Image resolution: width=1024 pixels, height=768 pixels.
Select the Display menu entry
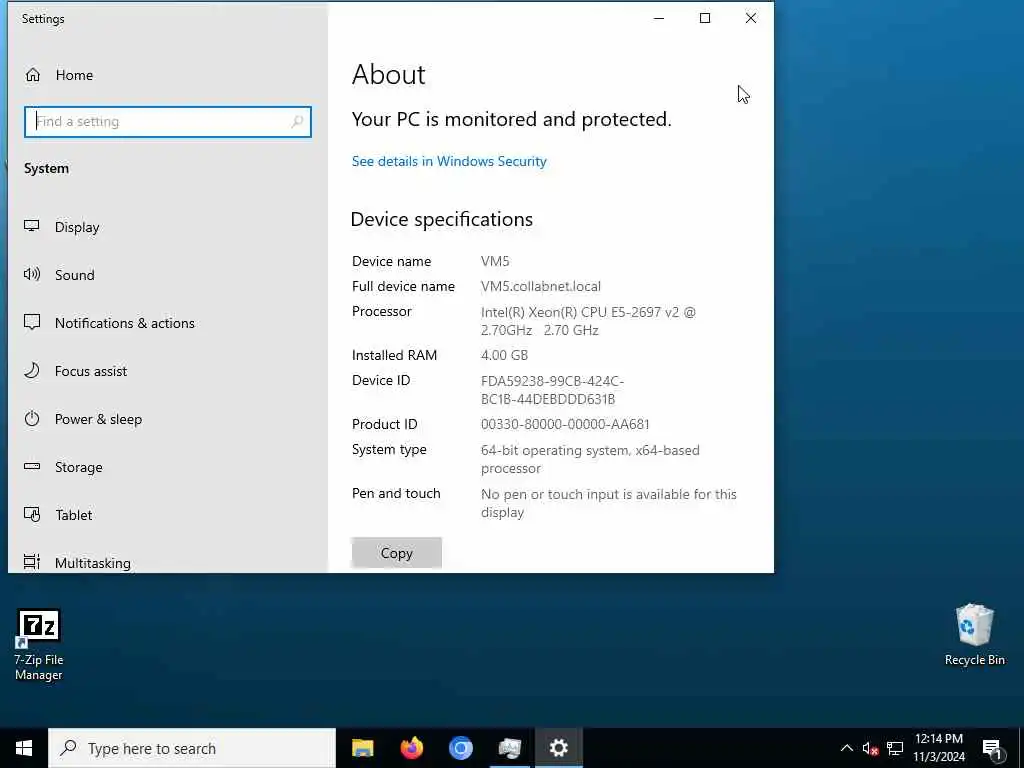pyautogui.click(x=77, y=227)
